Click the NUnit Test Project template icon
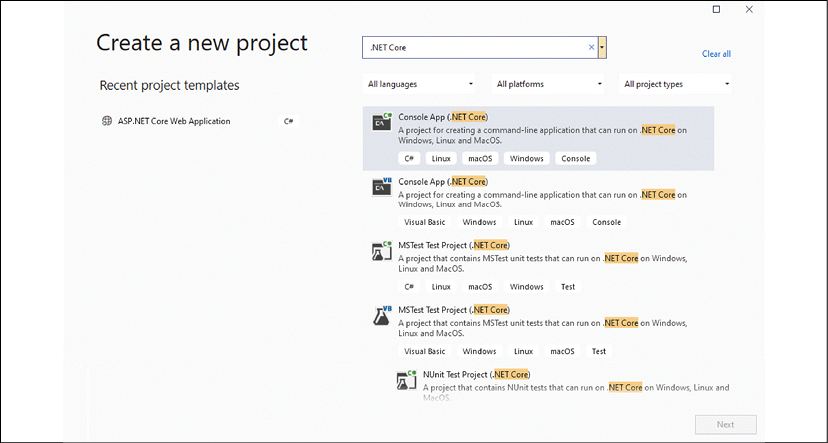Viewport: 828px width, 443px height. coord(407,380)
